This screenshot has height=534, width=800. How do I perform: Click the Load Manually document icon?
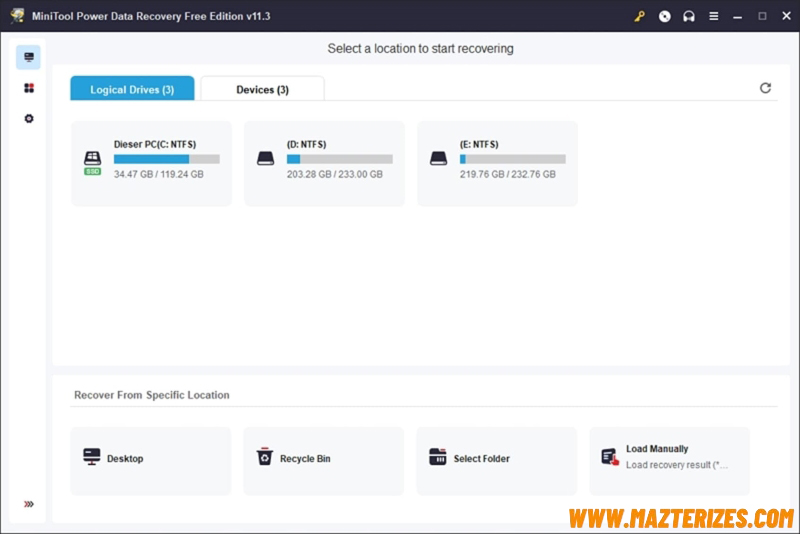click(x=610, y=457)
